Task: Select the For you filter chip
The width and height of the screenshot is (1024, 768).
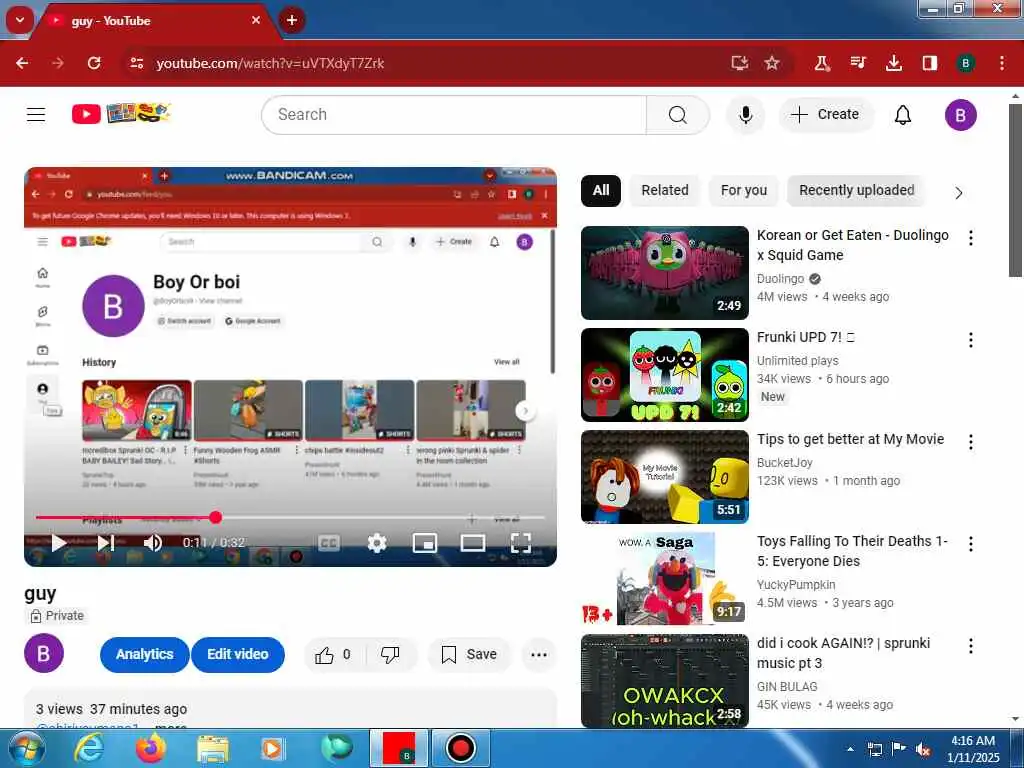Action: pyautogui.click(x=744, y=191)
